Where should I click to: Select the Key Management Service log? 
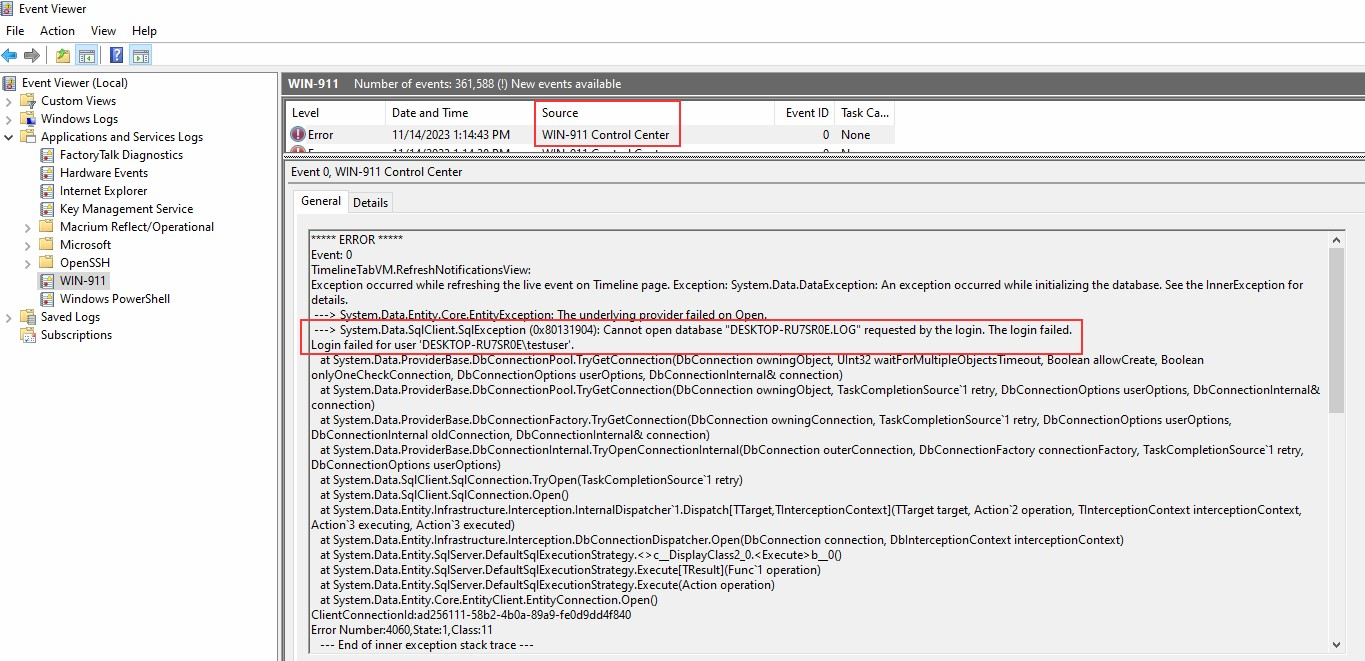pos(126,209)
